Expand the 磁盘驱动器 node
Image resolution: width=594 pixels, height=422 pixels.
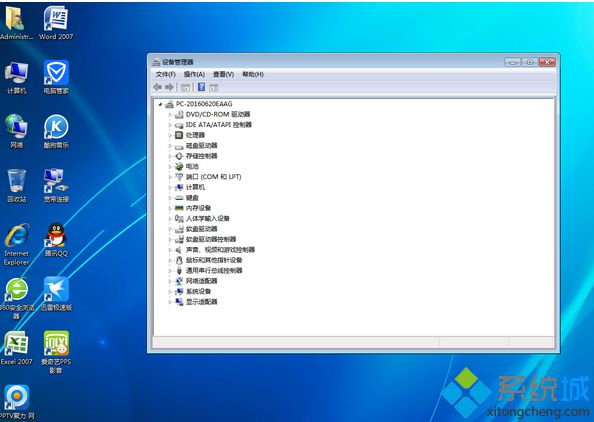170,145
